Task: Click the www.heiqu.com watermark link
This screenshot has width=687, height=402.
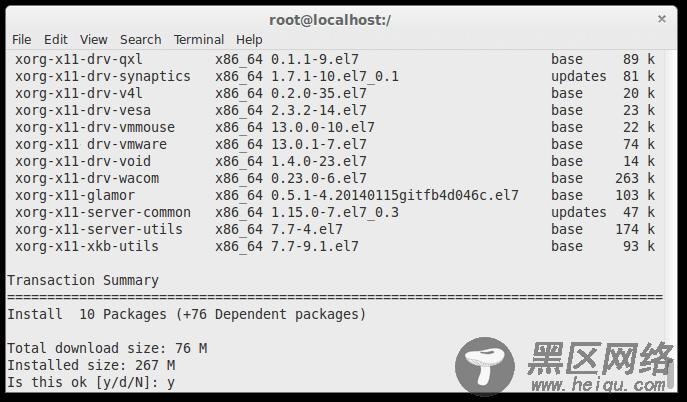Action: pos(598,385)
